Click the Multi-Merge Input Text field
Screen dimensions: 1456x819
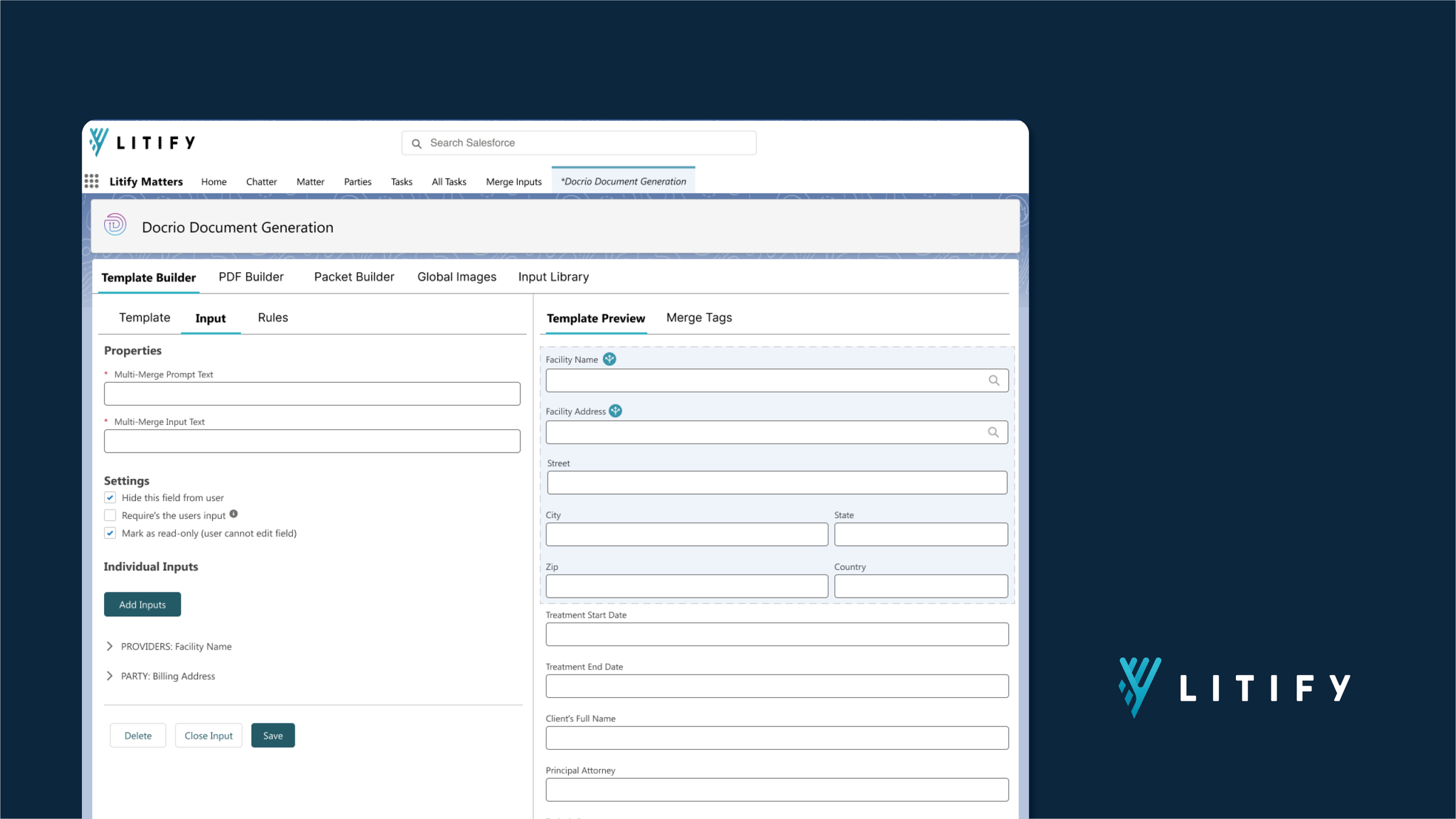click(312, 442)
